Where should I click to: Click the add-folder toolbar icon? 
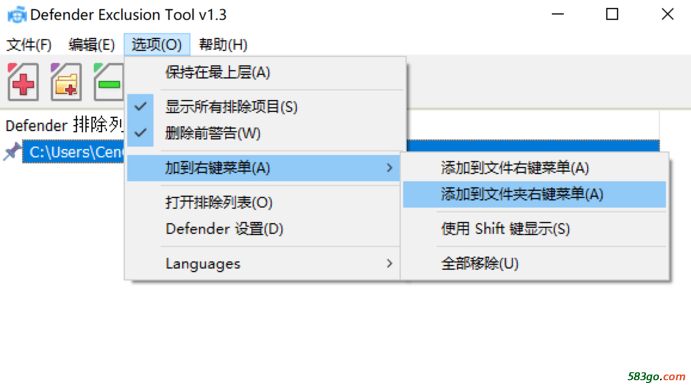pyautogui.click(x=66, y=82)
